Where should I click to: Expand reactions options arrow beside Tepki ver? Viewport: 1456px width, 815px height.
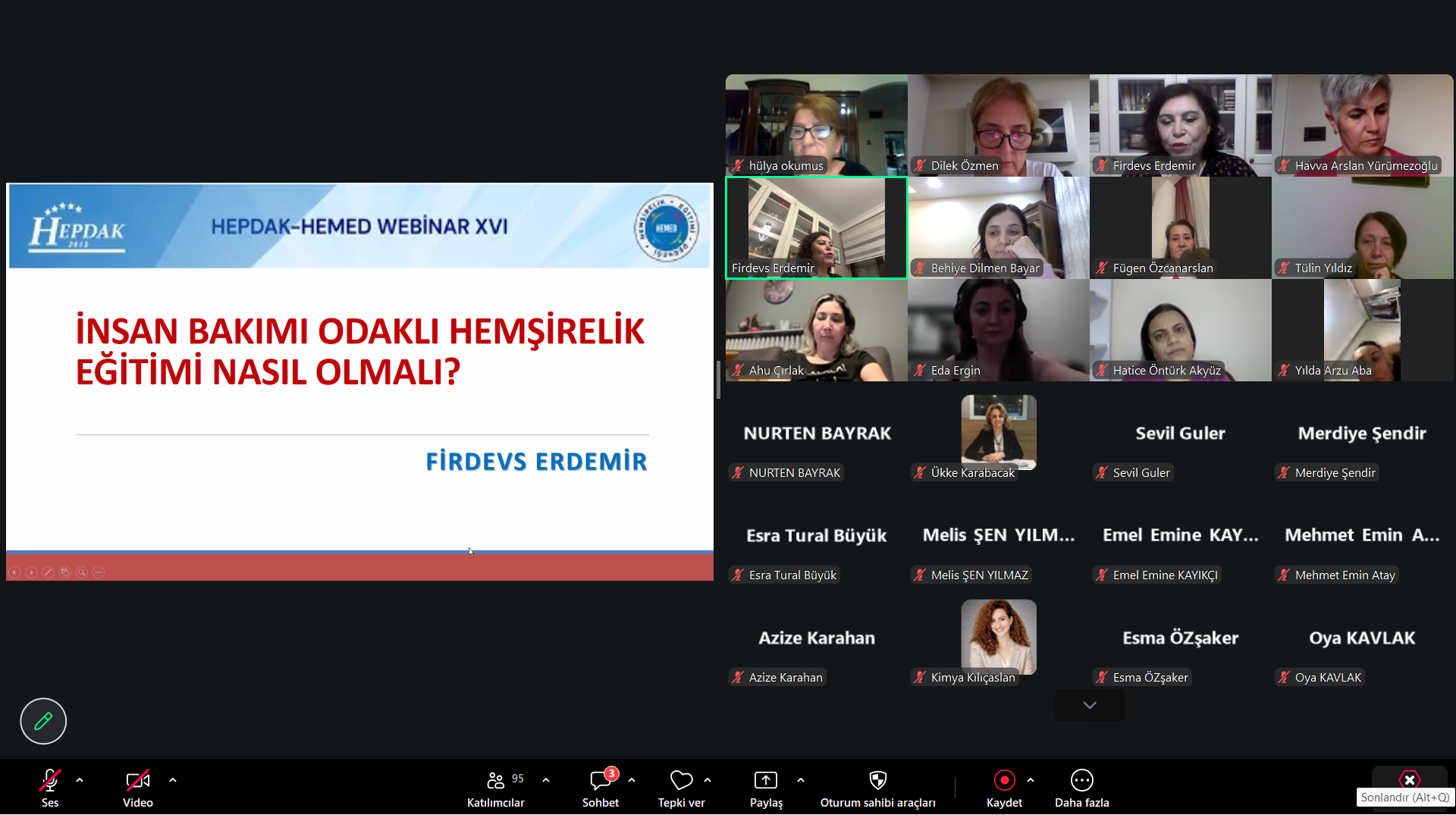point(708,780)
